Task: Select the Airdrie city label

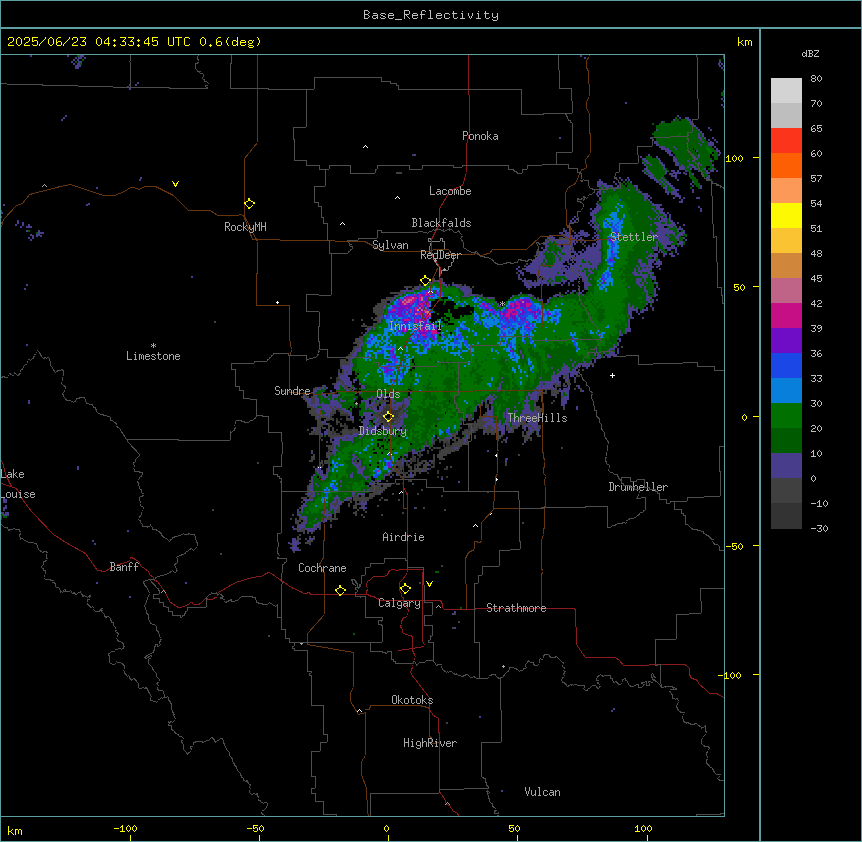Action: coord(404,537)
